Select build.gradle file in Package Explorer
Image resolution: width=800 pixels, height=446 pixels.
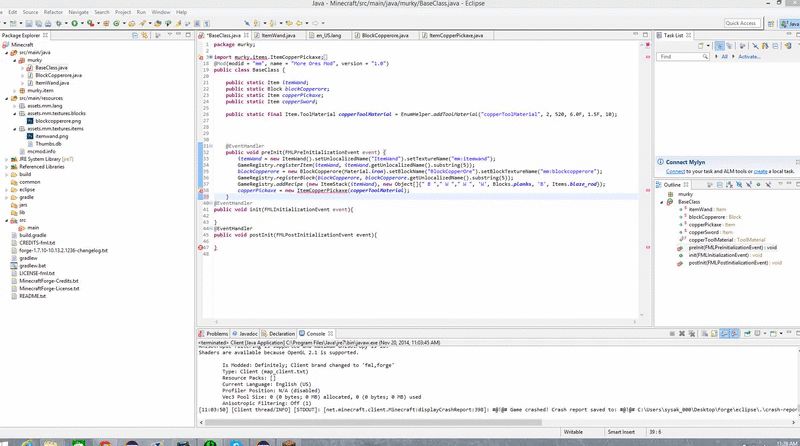[x=33, y=235]
